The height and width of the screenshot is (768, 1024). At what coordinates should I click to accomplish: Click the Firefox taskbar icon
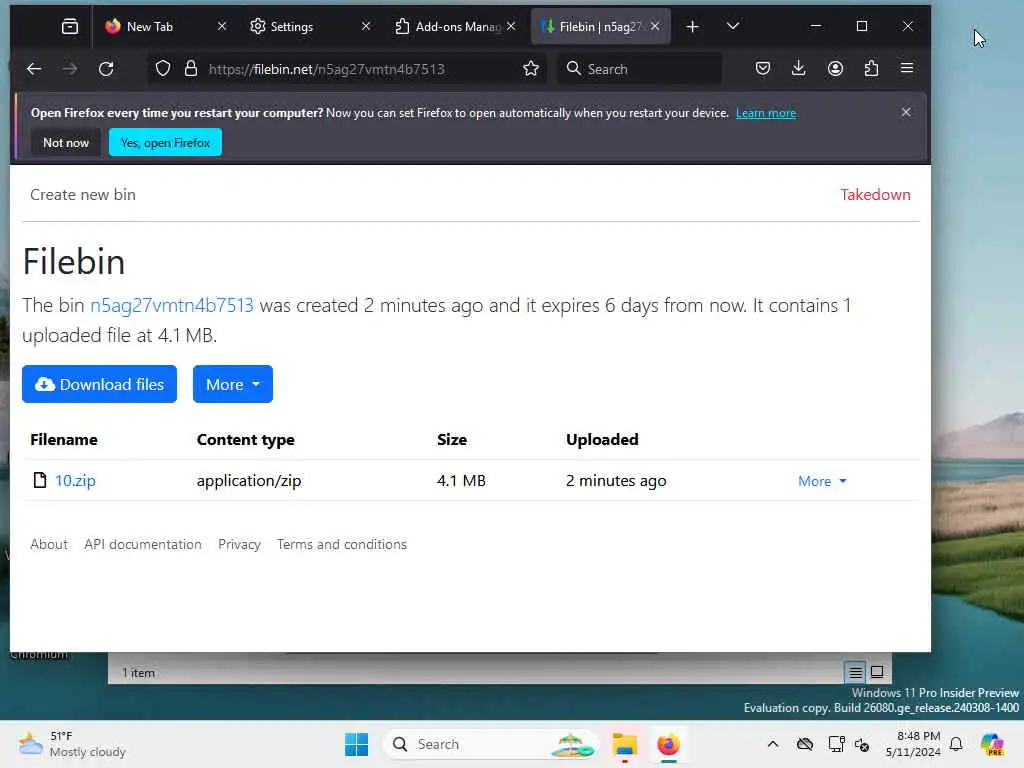tap(668, 744)
